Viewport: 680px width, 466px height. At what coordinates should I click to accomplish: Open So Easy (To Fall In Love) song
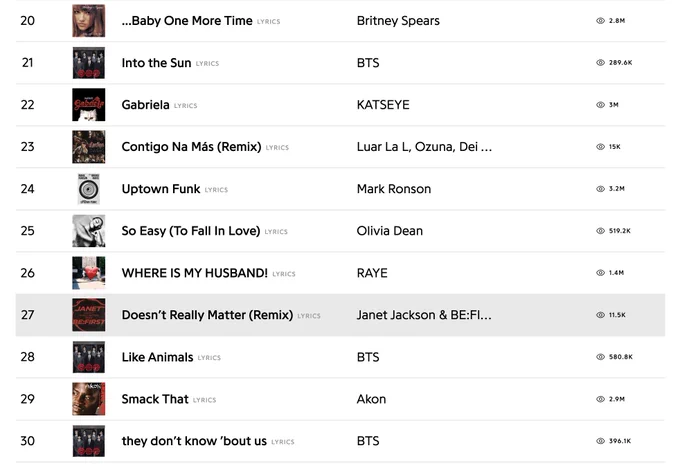[191, 231]
